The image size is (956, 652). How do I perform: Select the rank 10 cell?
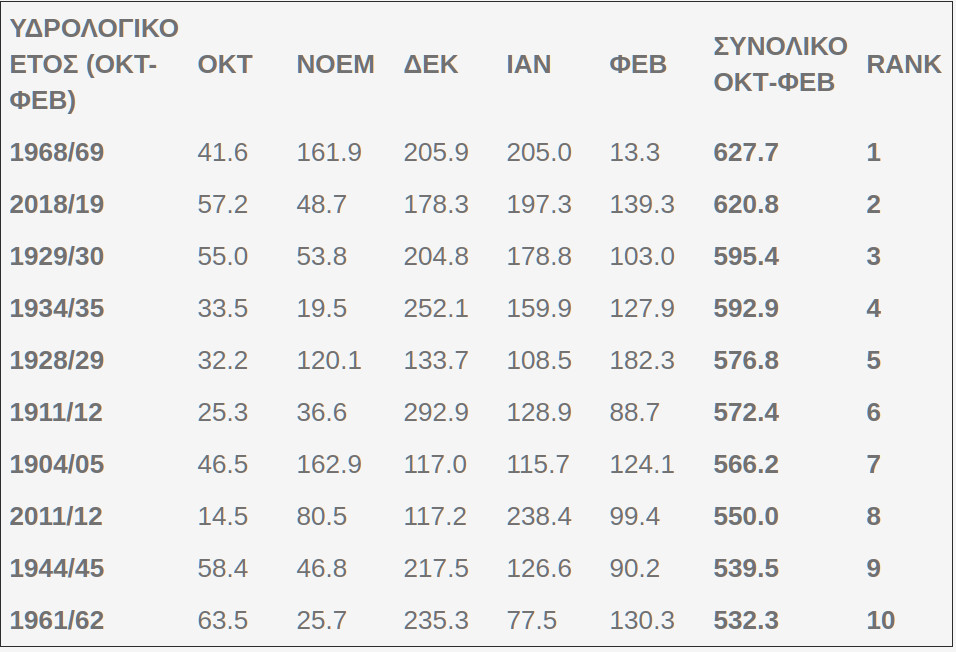pos(880,620)
